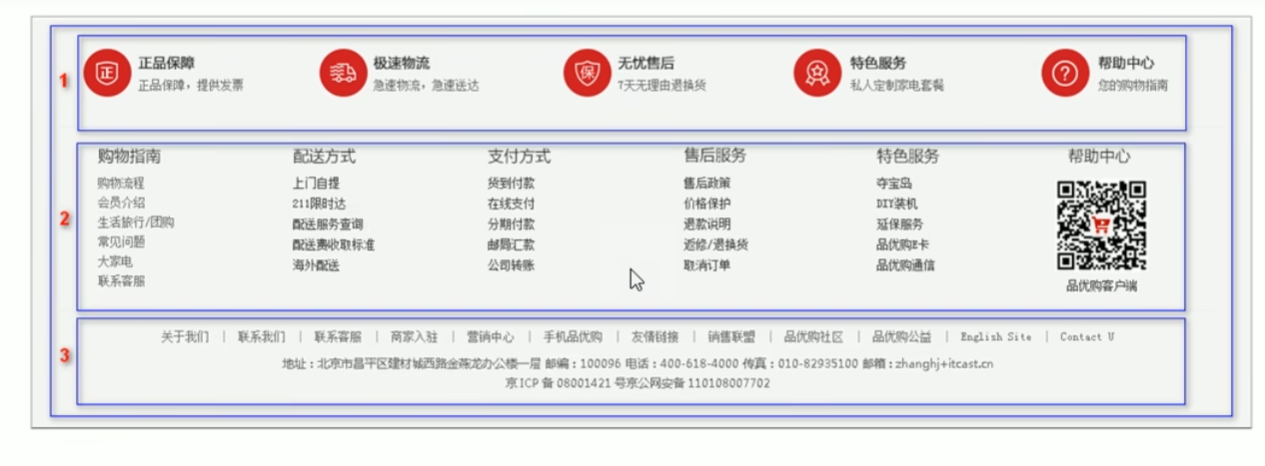
Task: Click the 正品保障 red shield icon
Action: 107,73
